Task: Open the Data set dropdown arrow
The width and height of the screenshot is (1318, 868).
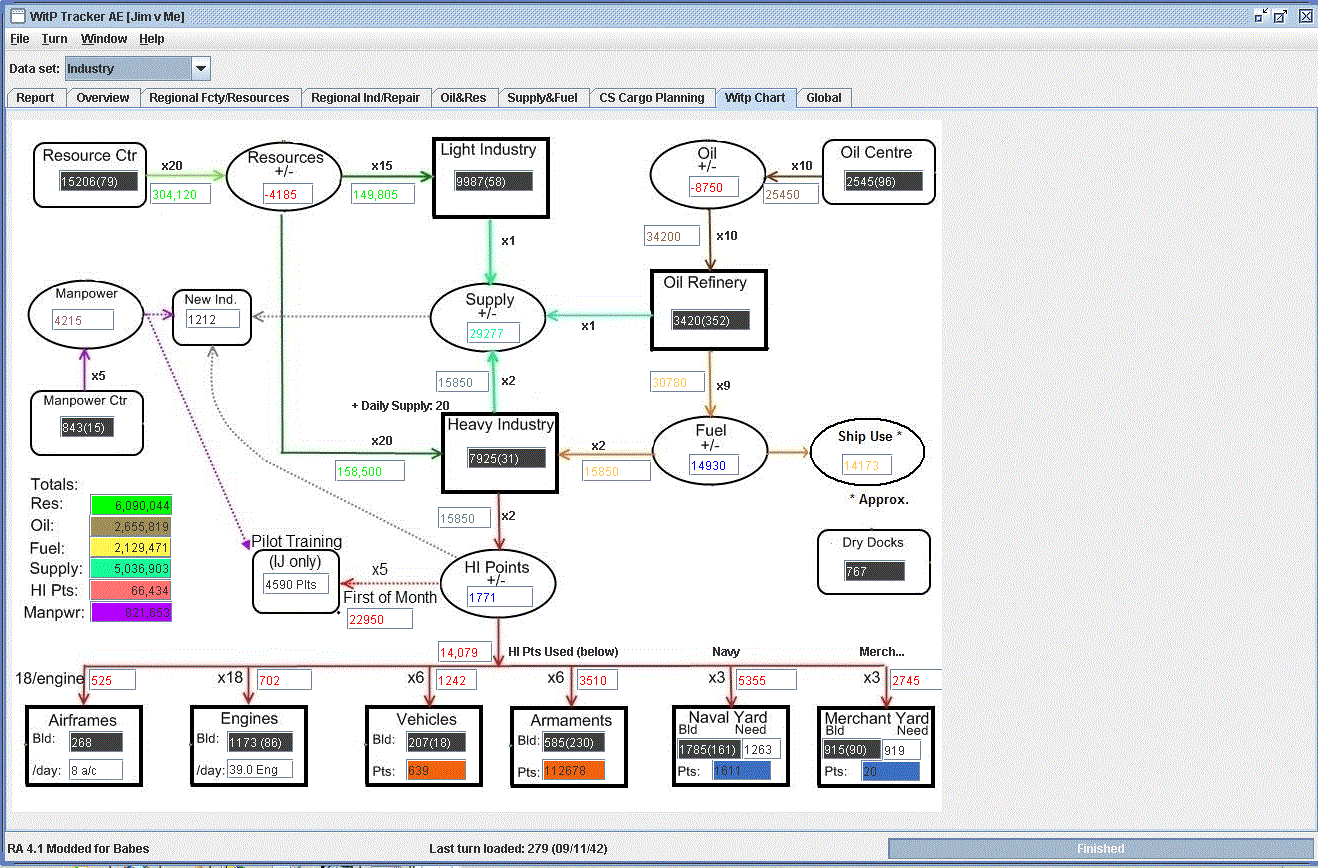Action: click(201, 69)
